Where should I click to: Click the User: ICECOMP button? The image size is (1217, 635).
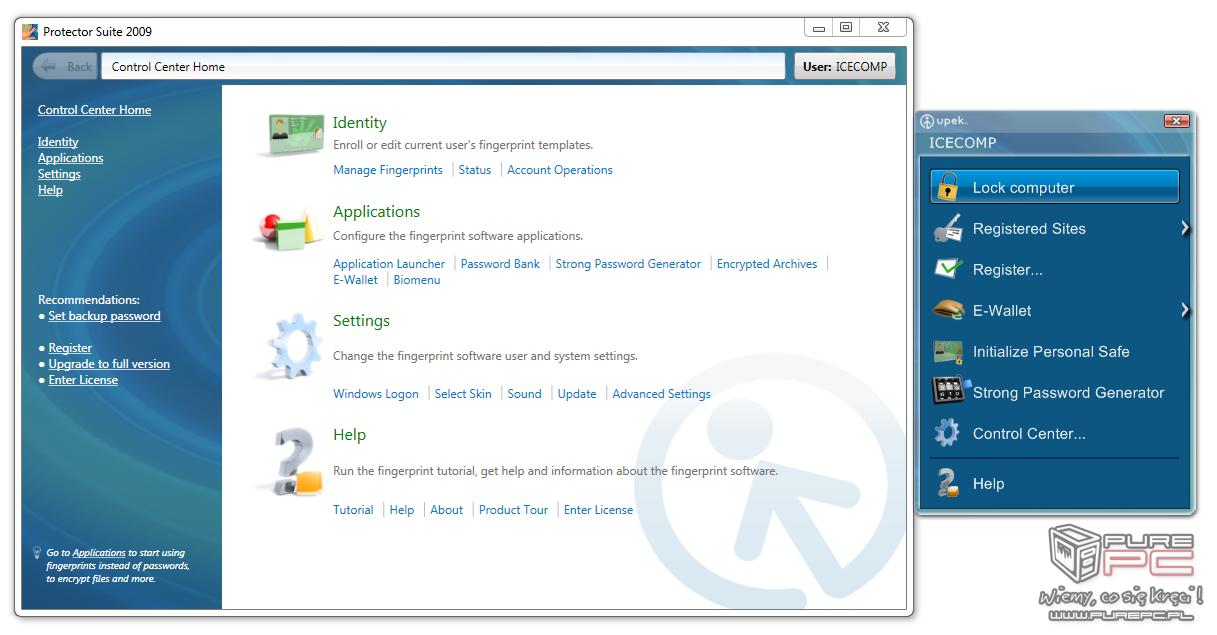[x=845, y=66]
